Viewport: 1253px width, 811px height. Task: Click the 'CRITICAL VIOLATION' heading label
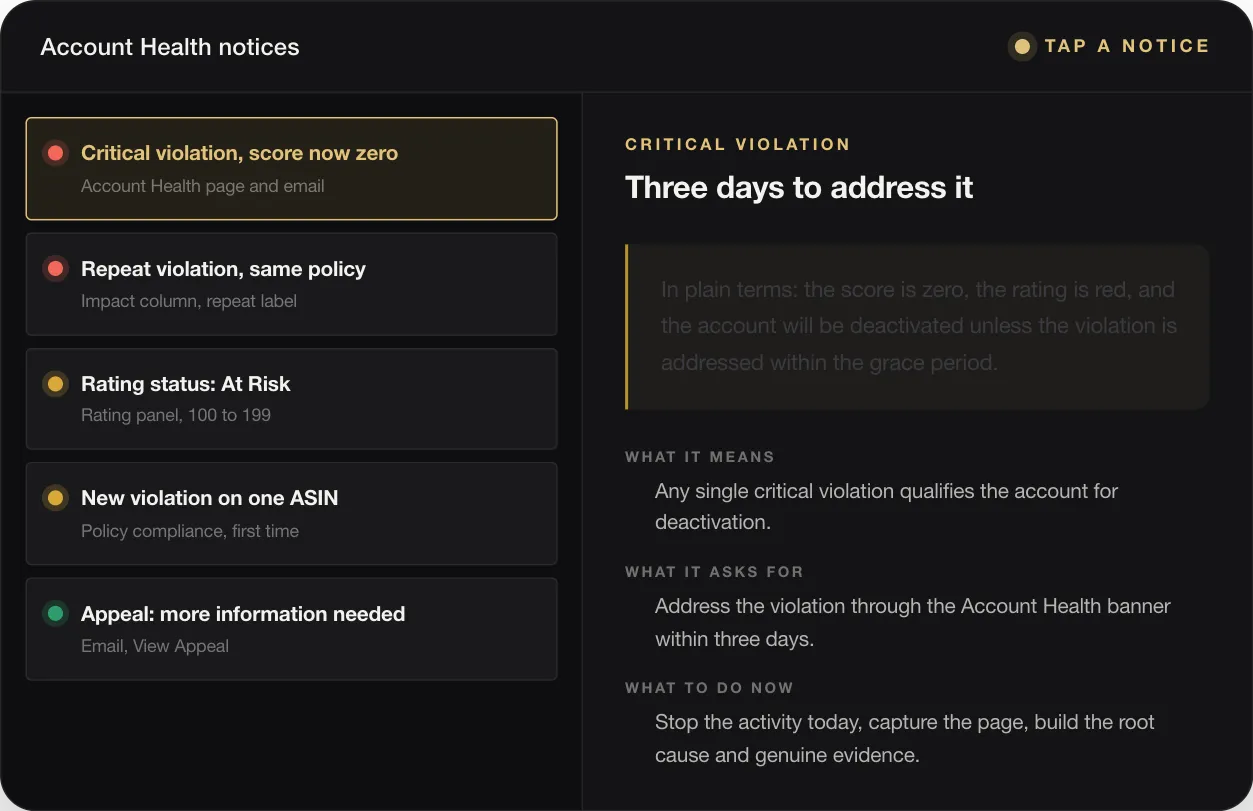click(x=738, y=144)
